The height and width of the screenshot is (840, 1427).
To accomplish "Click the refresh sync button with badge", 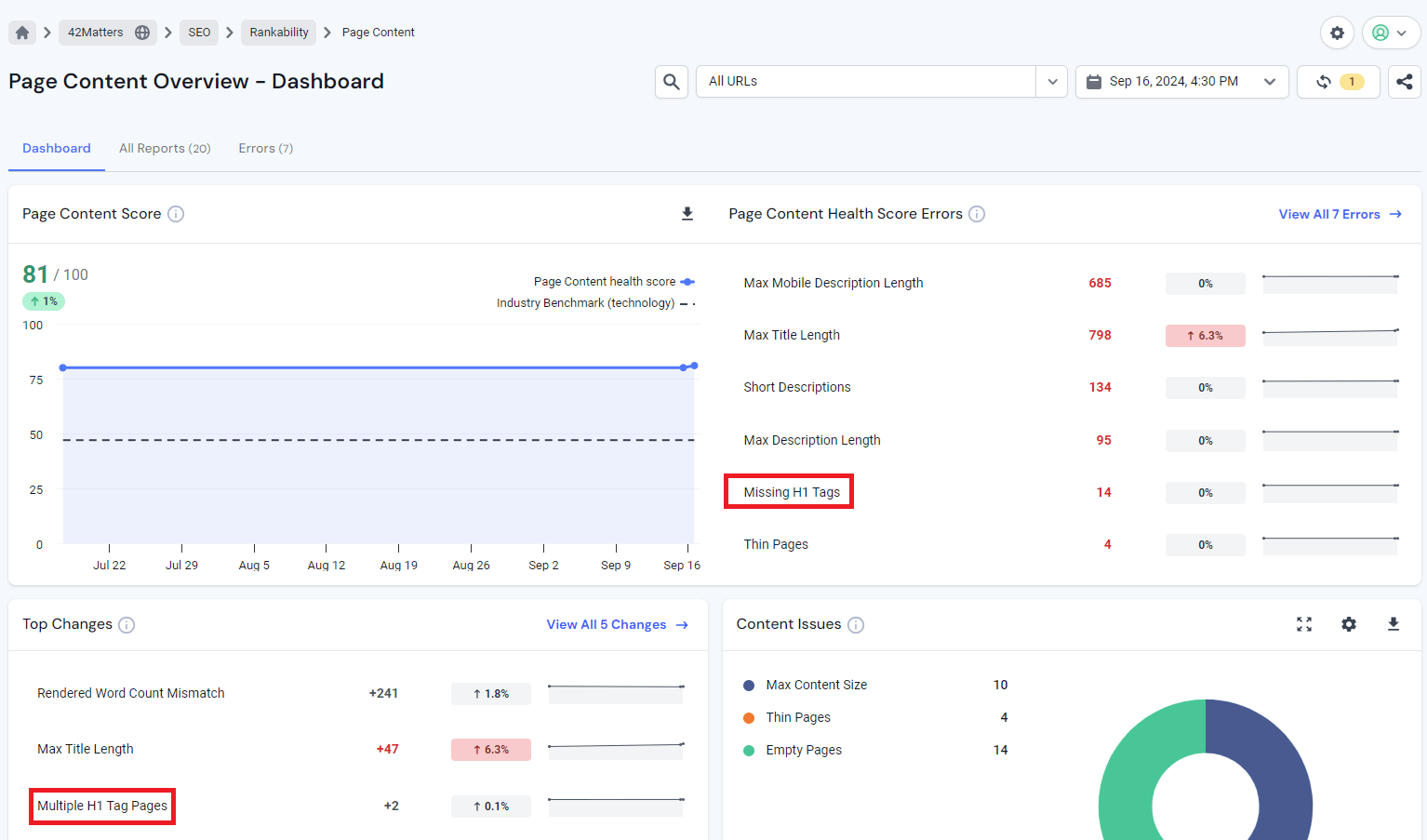I will tap(1338, 82).
